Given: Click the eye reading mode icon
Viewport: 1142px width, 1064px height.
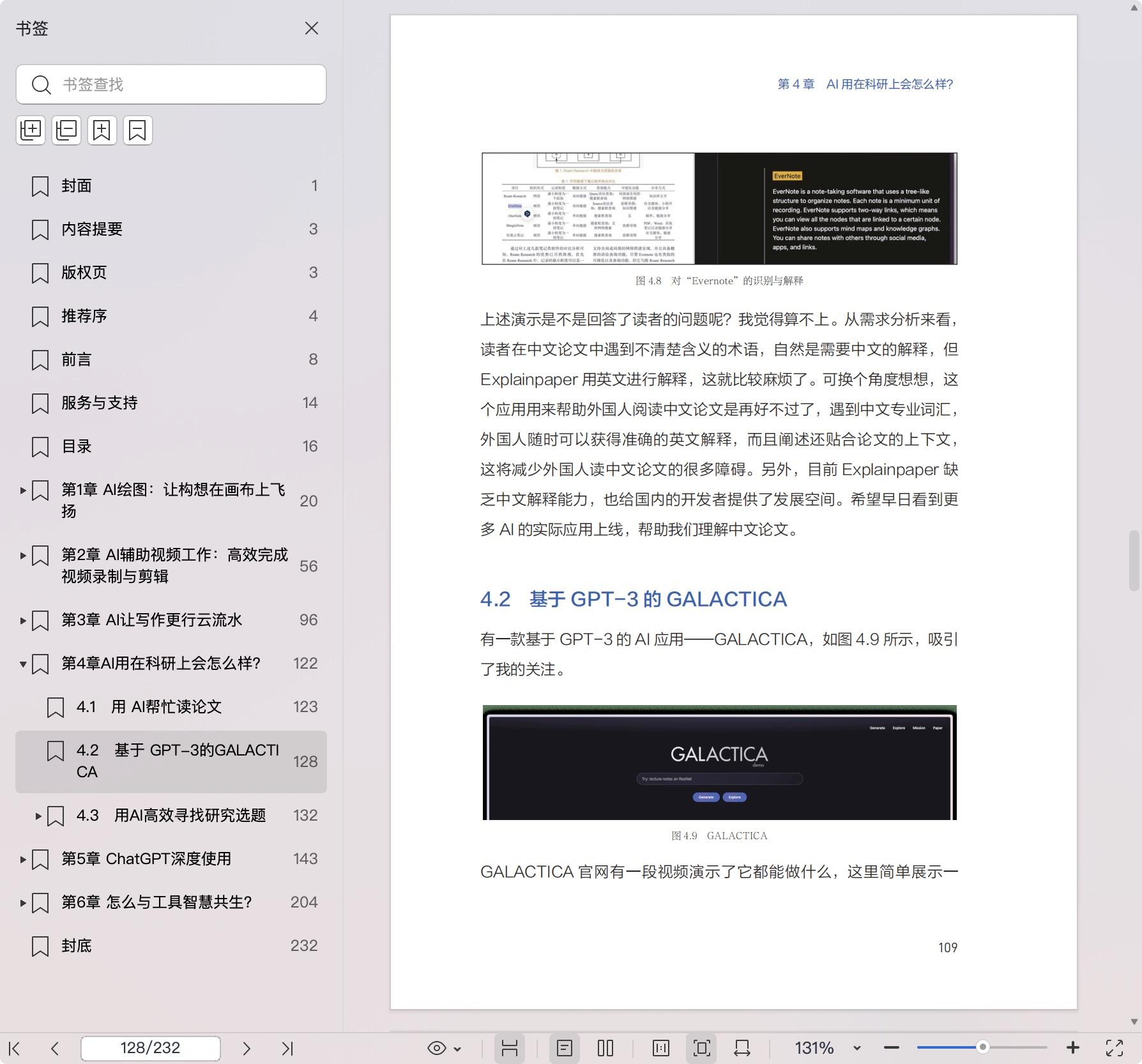Looking at the screenshot, I should click(437, 1048).
